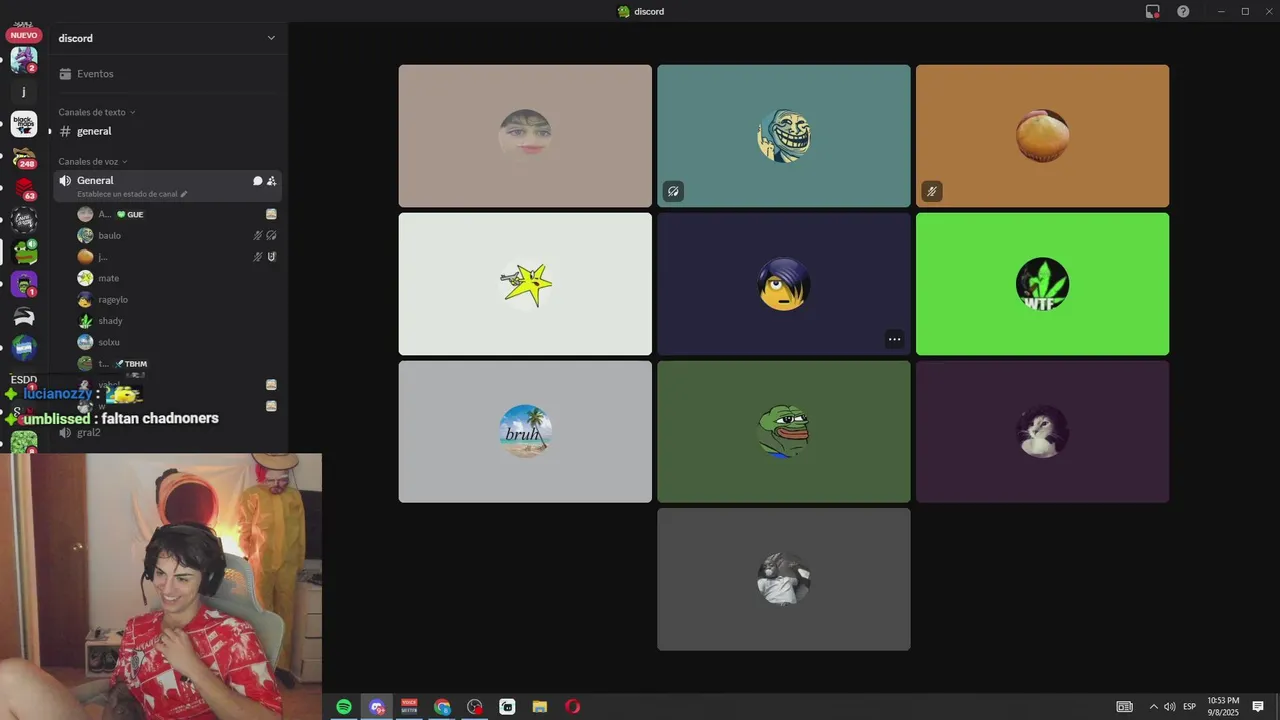Image resolution: width=1280 pixels, height=720 pixels.
Task: Click the GUE tag beside first voice user
Action: pyautogui.click(x=131, y=215)
